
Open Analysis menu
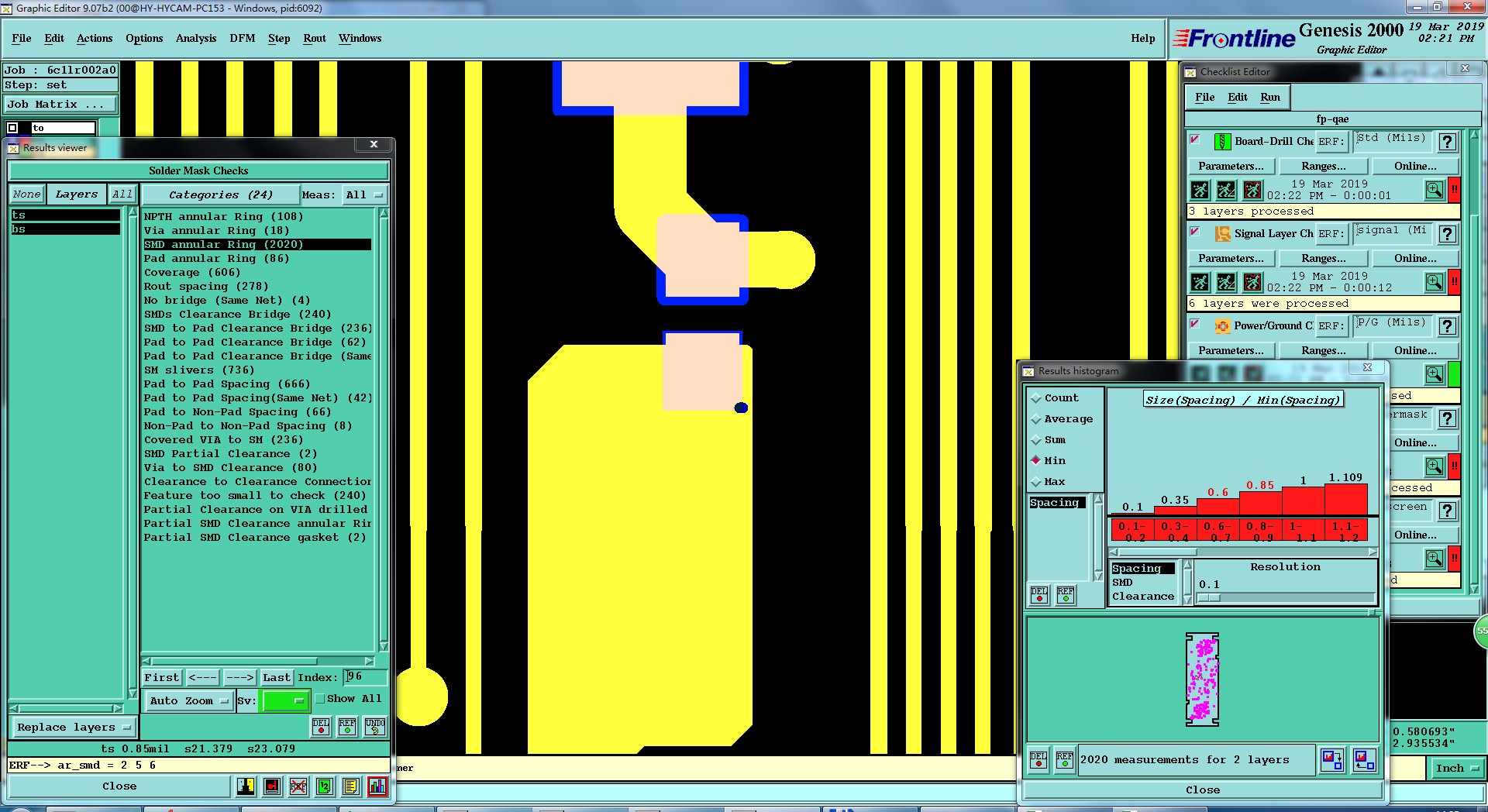click(196, 39)
